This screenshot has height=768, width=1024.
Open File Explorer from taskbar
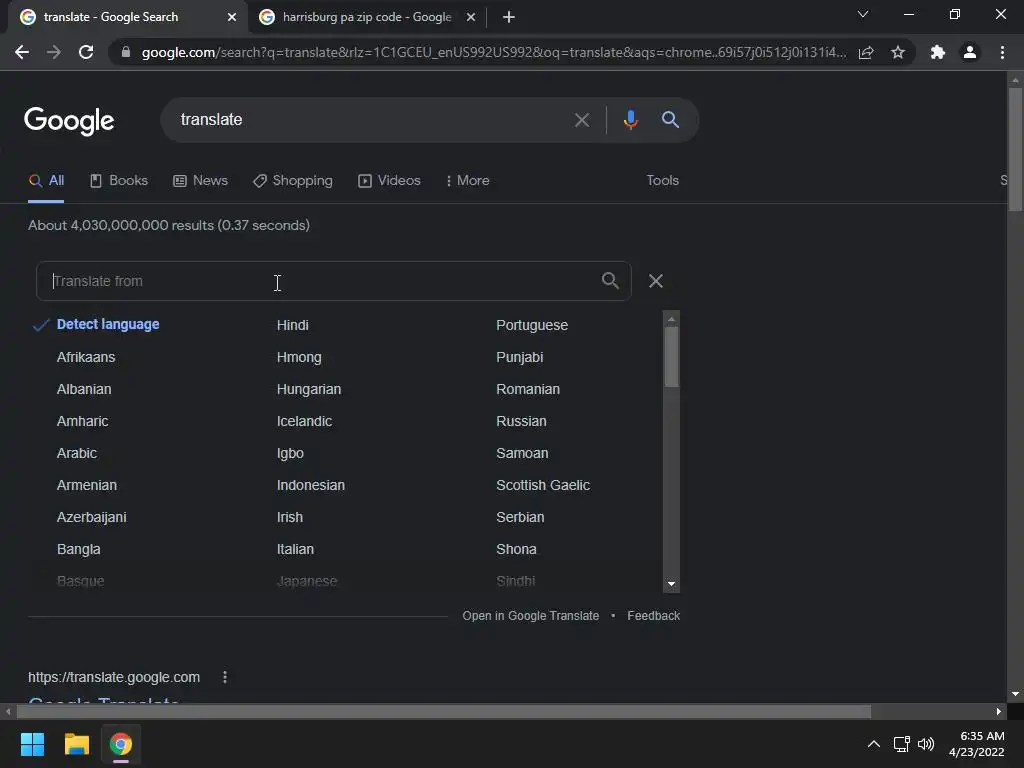pyautogui.click(x=76, y=744)
